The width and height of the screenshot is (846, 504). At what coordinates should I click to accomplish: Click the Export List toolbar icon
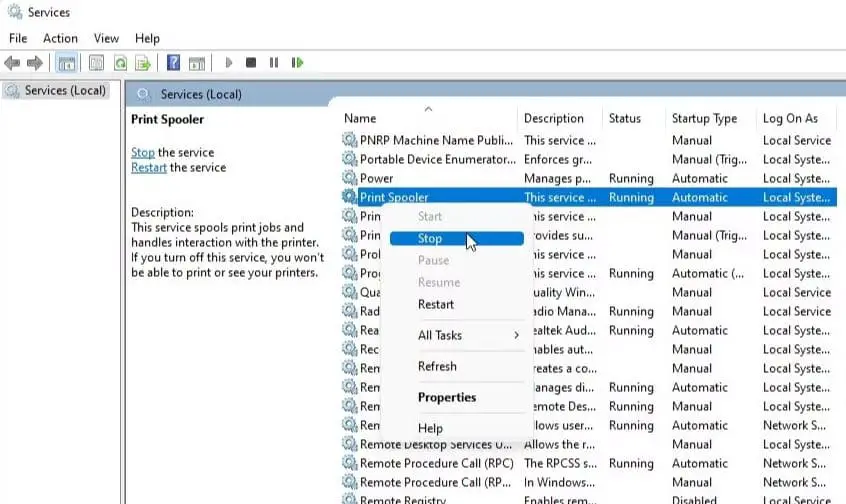(143, 63)
